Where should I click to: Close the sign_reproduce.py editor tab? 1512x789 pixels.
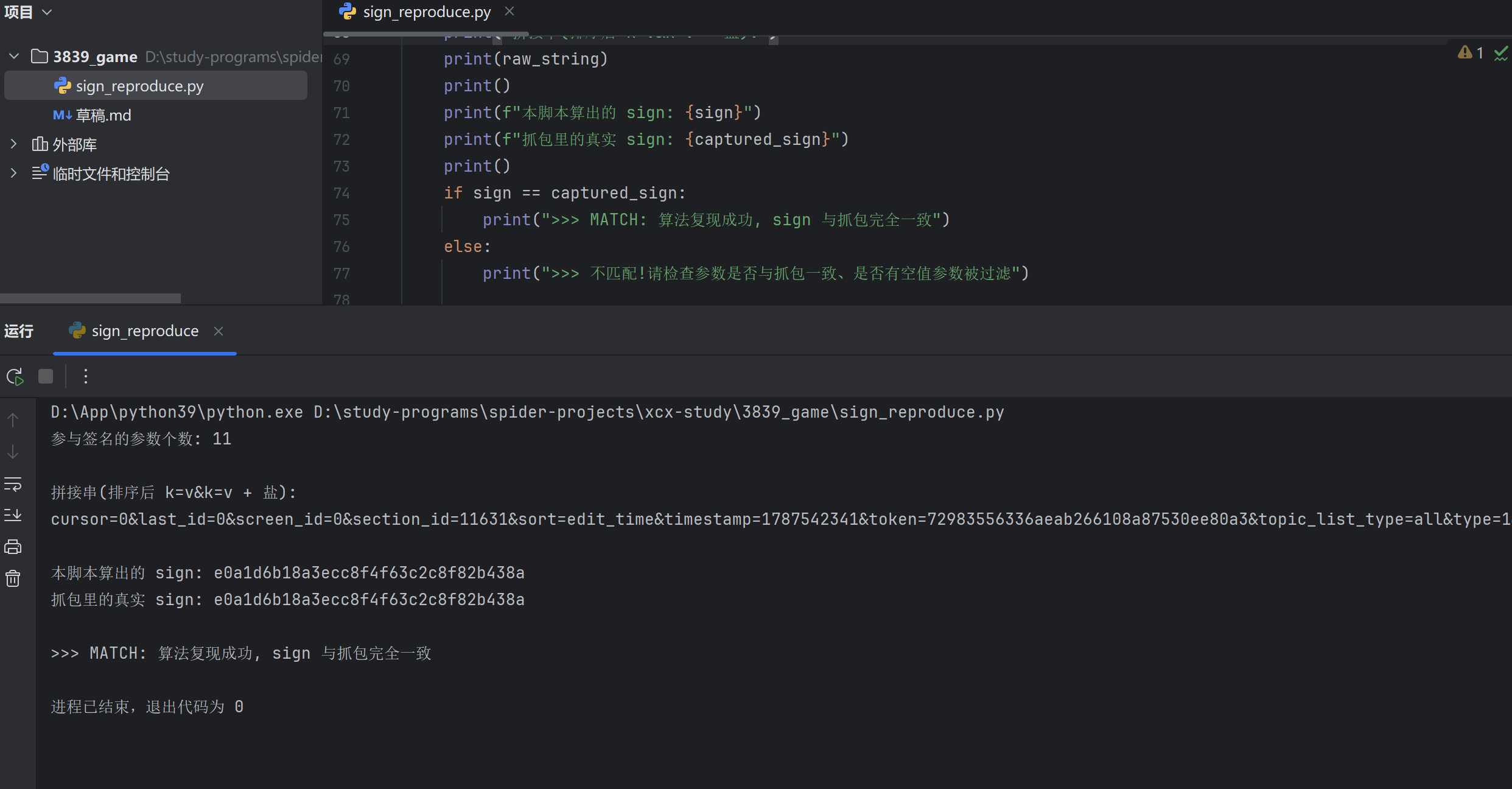click(509, 12)
